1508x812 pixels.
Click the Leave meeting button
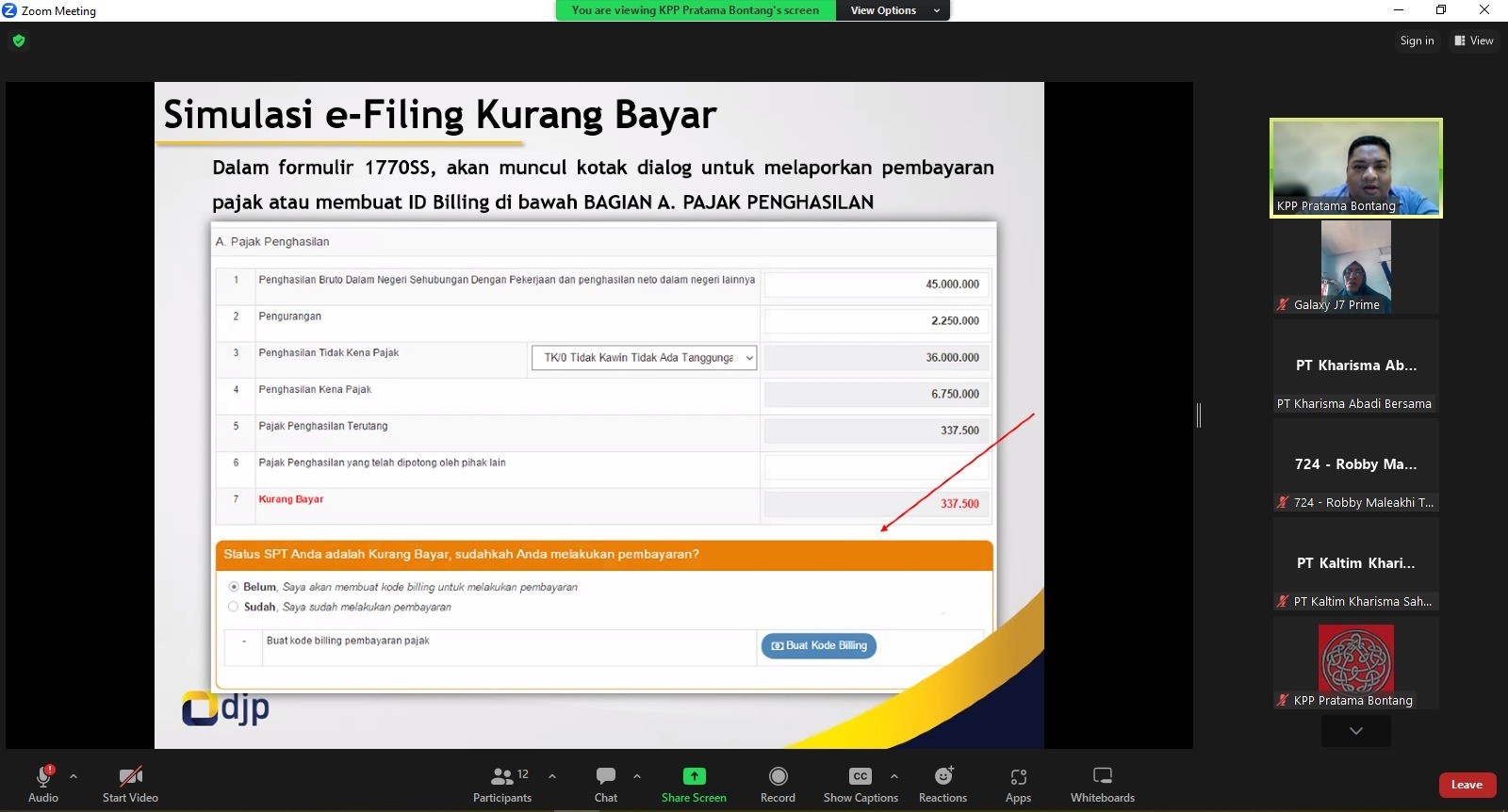(x=1467, y=785)
